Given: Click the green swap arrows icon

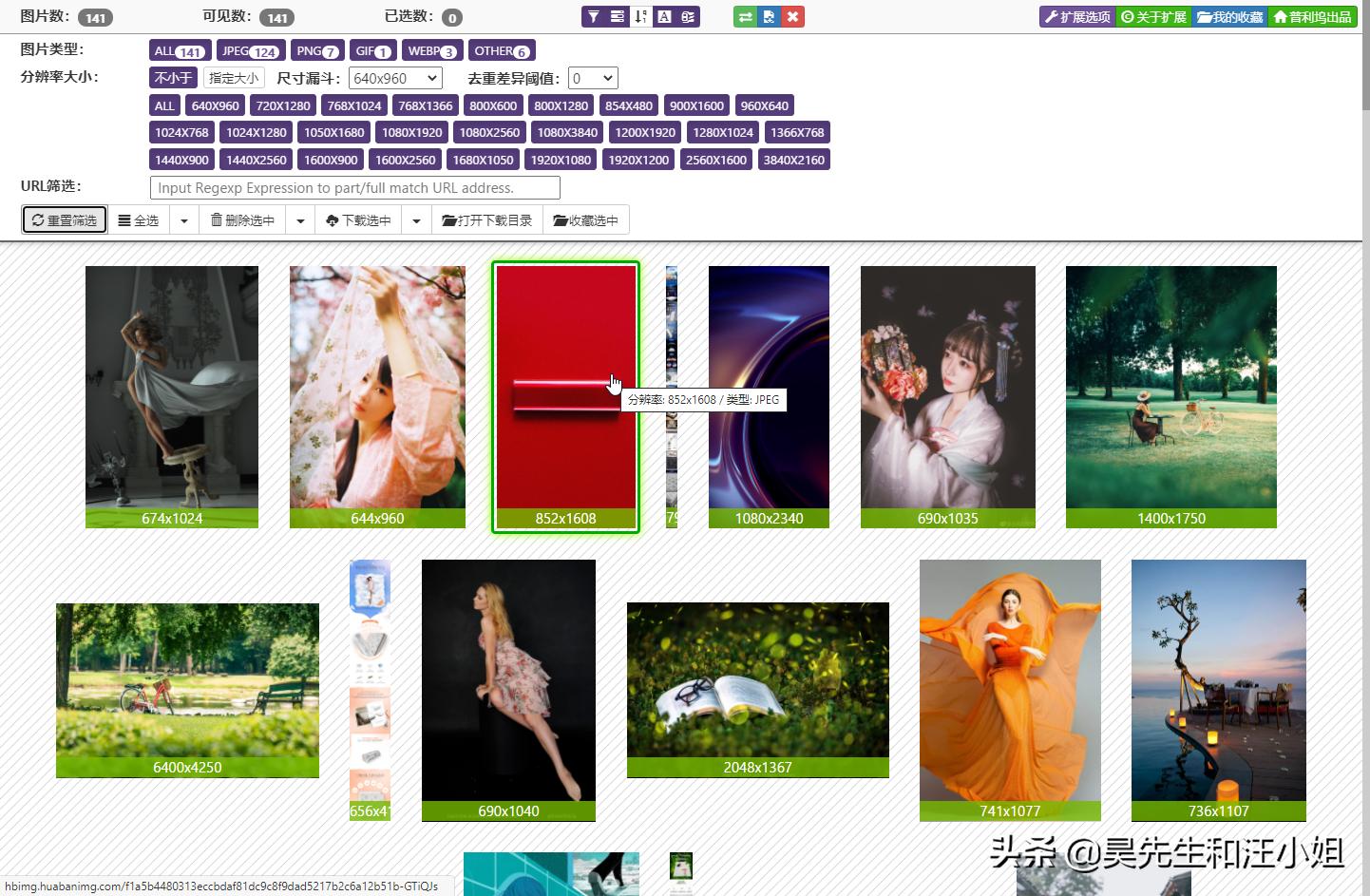Looking at the screenshot, I should pos(746,16).
